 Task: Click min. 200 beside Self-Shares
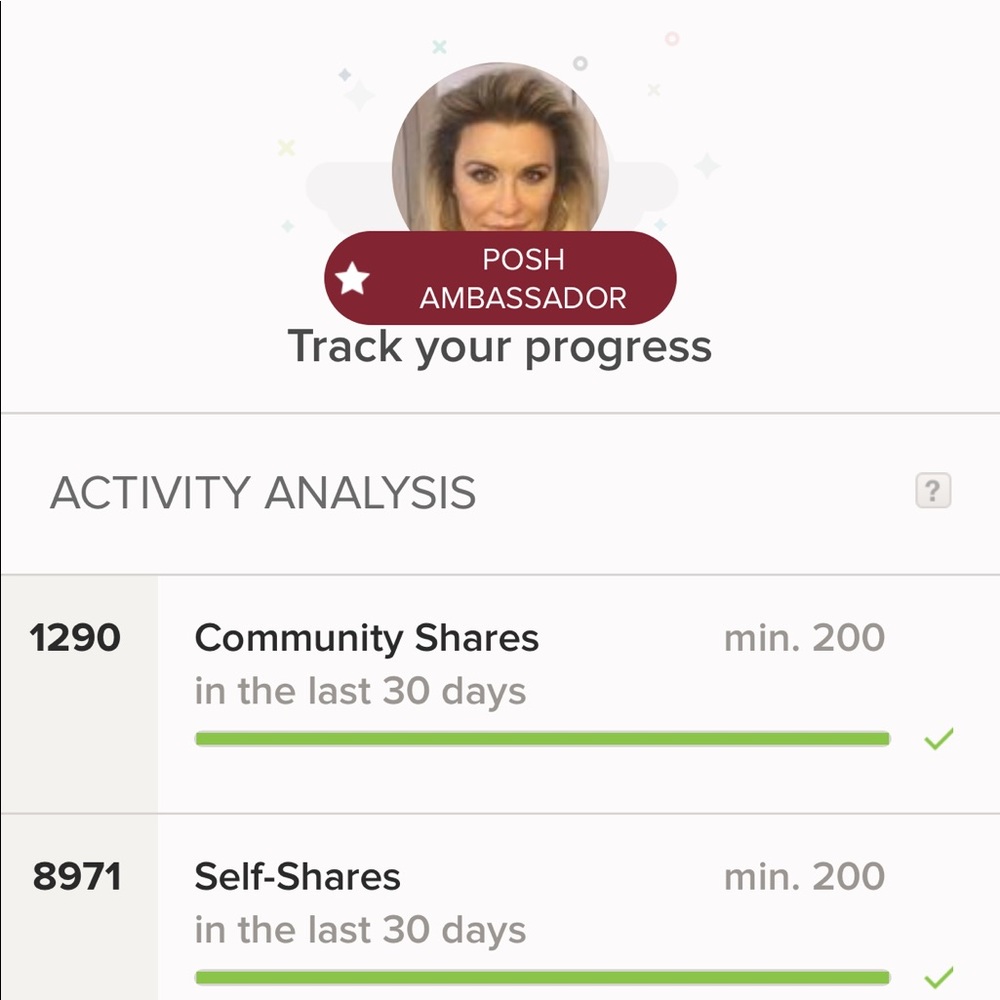coord(804,877)
